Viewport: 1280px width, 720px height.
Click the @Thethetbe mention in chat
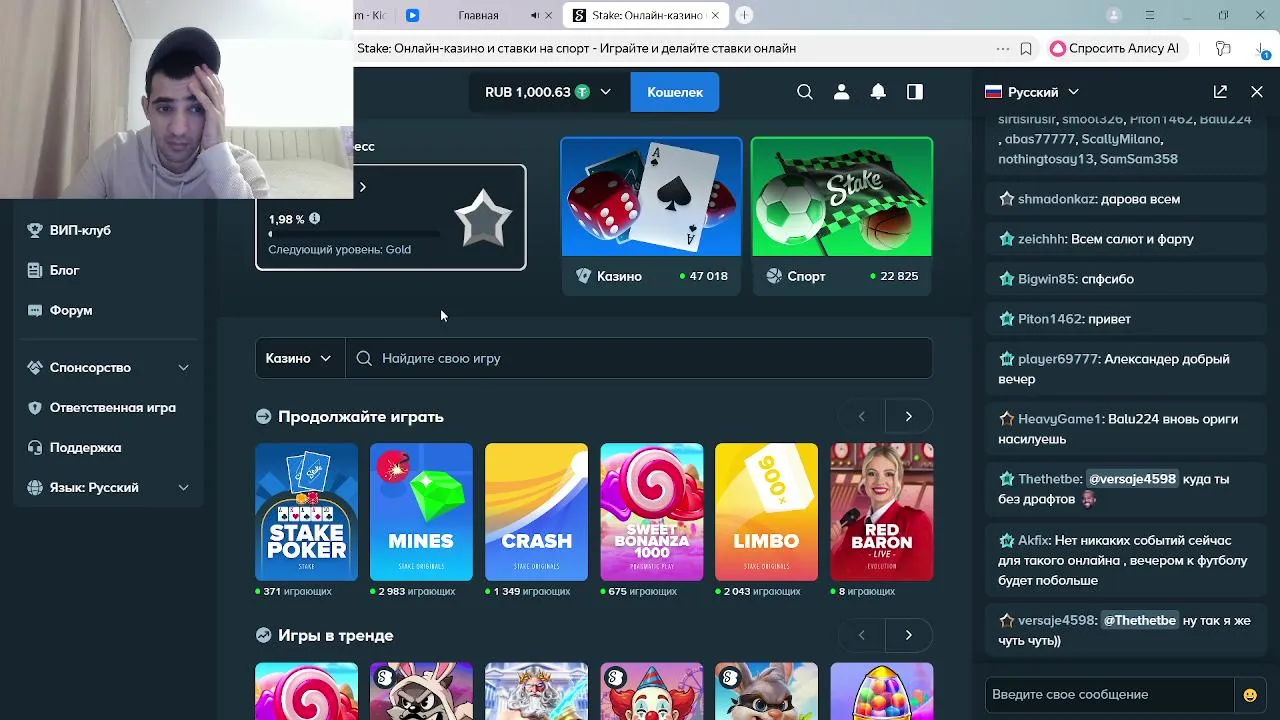[x=1140, y=621]
